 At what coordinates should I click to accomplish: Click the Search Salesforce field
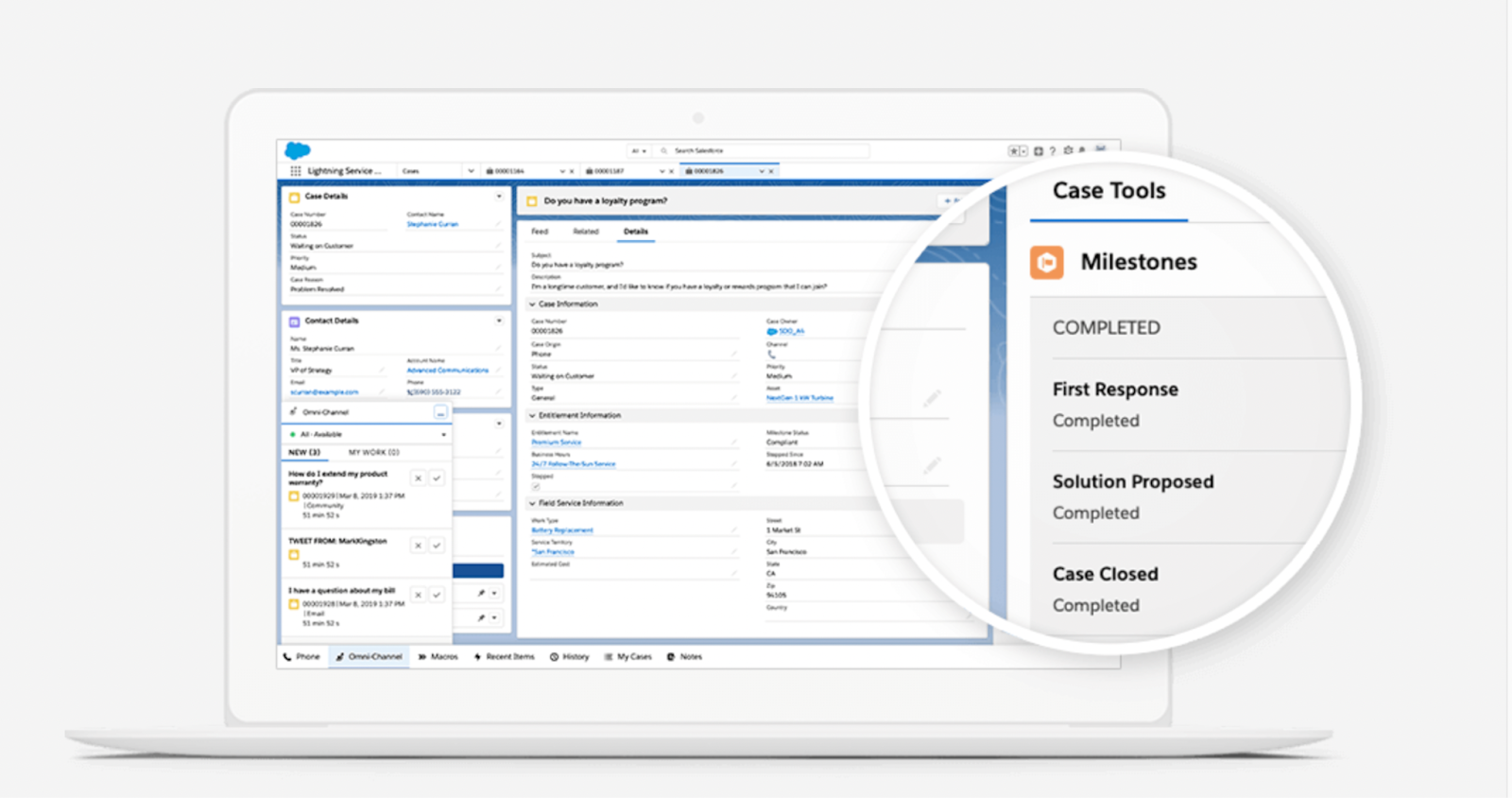coord(761,151)
